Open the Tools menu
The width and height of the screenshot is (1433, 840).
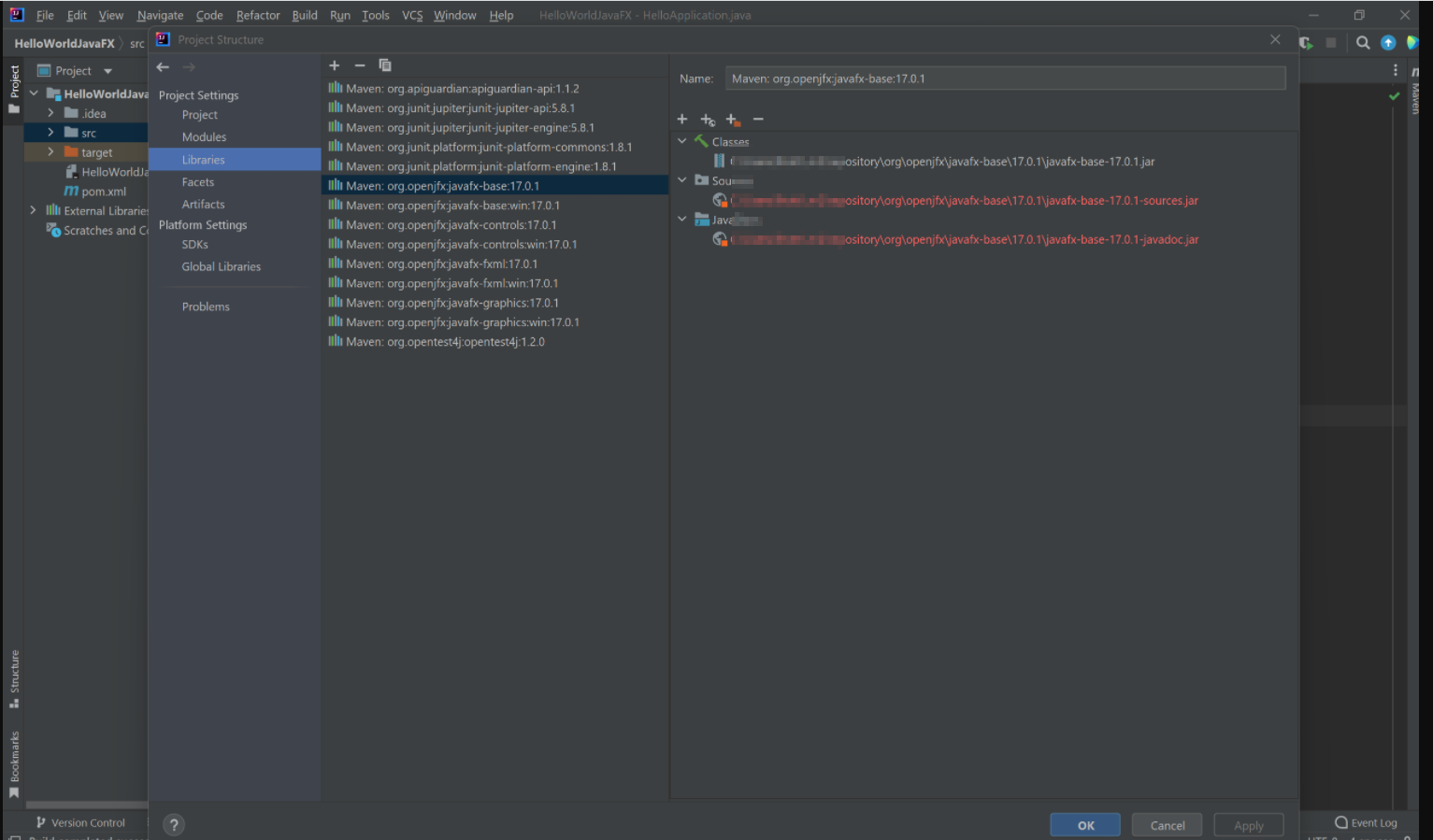tap(376, 15)
